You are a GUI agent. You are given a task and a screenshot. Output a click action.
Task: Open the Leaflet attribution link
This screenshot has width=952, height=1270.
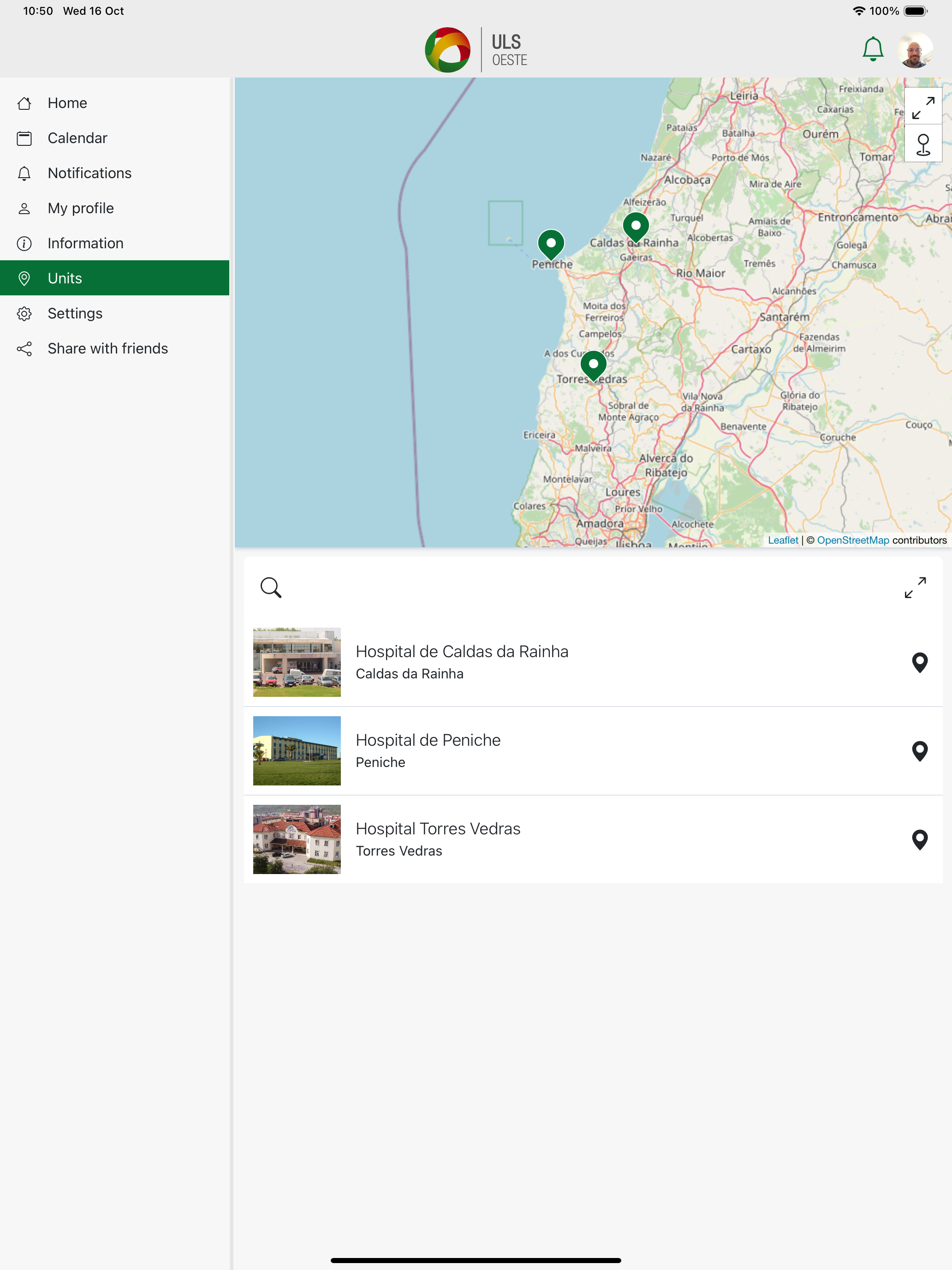coord(783,540)
